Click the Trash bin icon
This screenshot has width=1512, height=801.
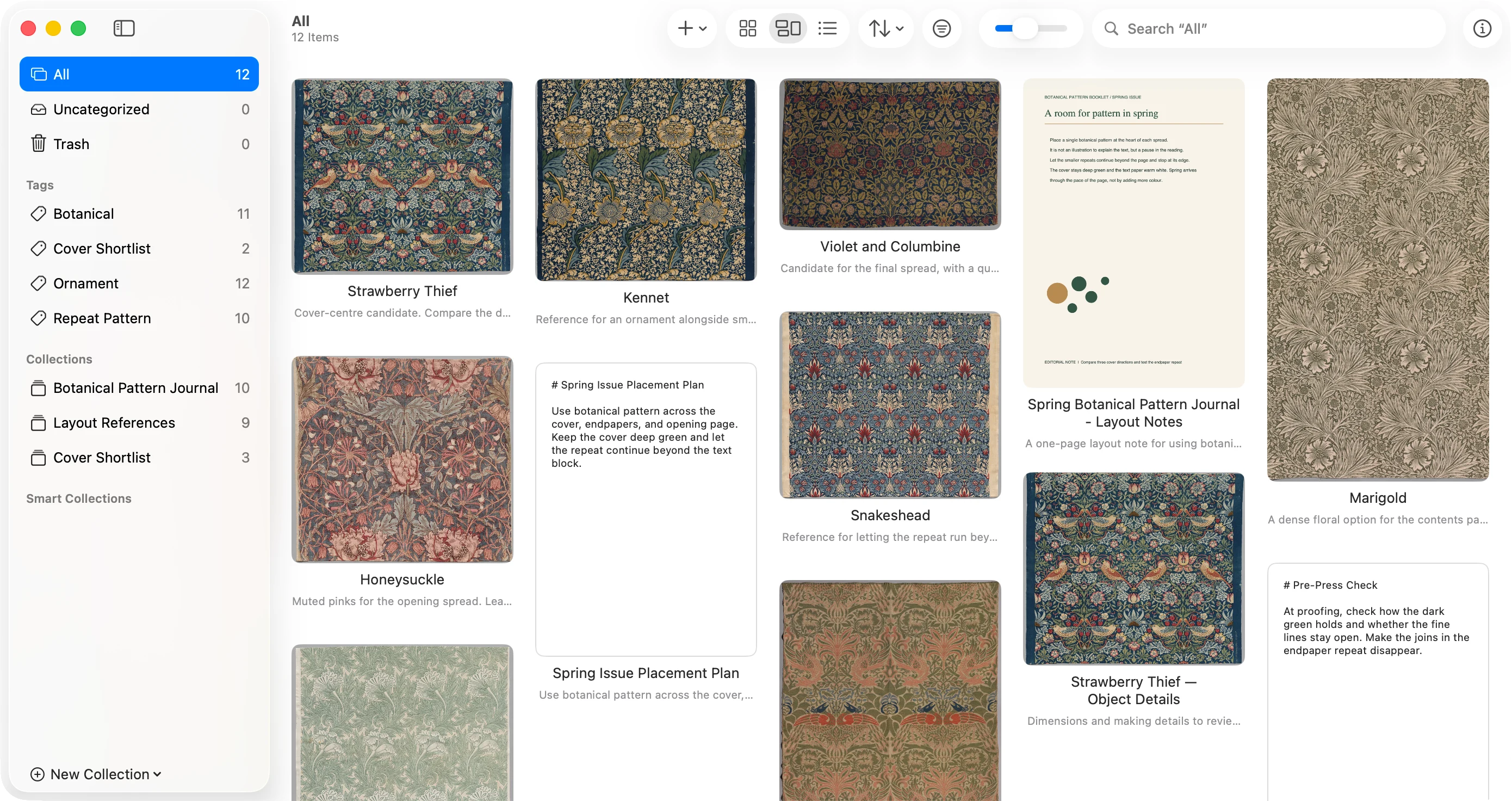tap(38, 143)
